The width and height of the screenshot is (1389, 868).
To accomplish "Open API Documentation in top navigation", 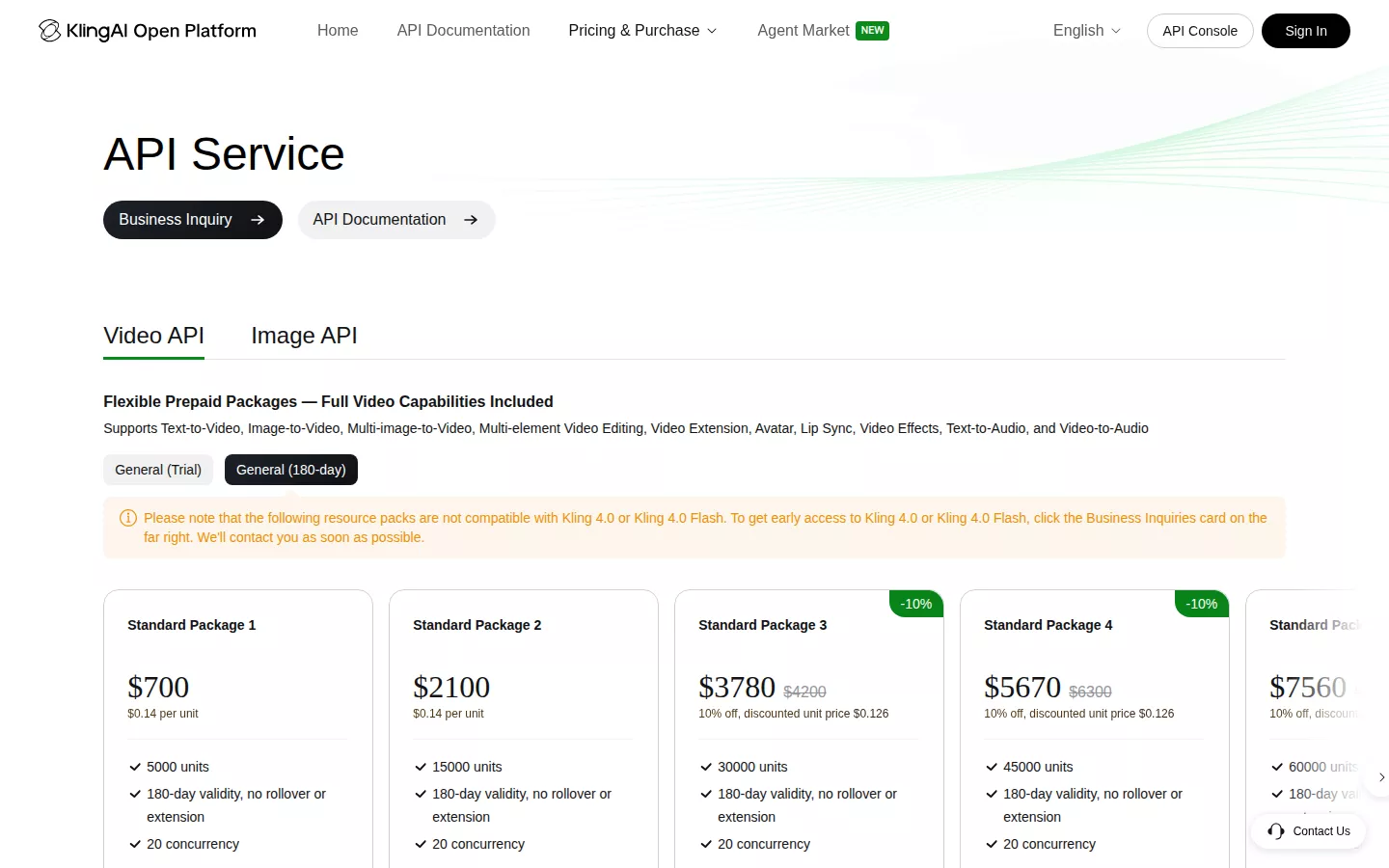I will click(x=463, y=31).
